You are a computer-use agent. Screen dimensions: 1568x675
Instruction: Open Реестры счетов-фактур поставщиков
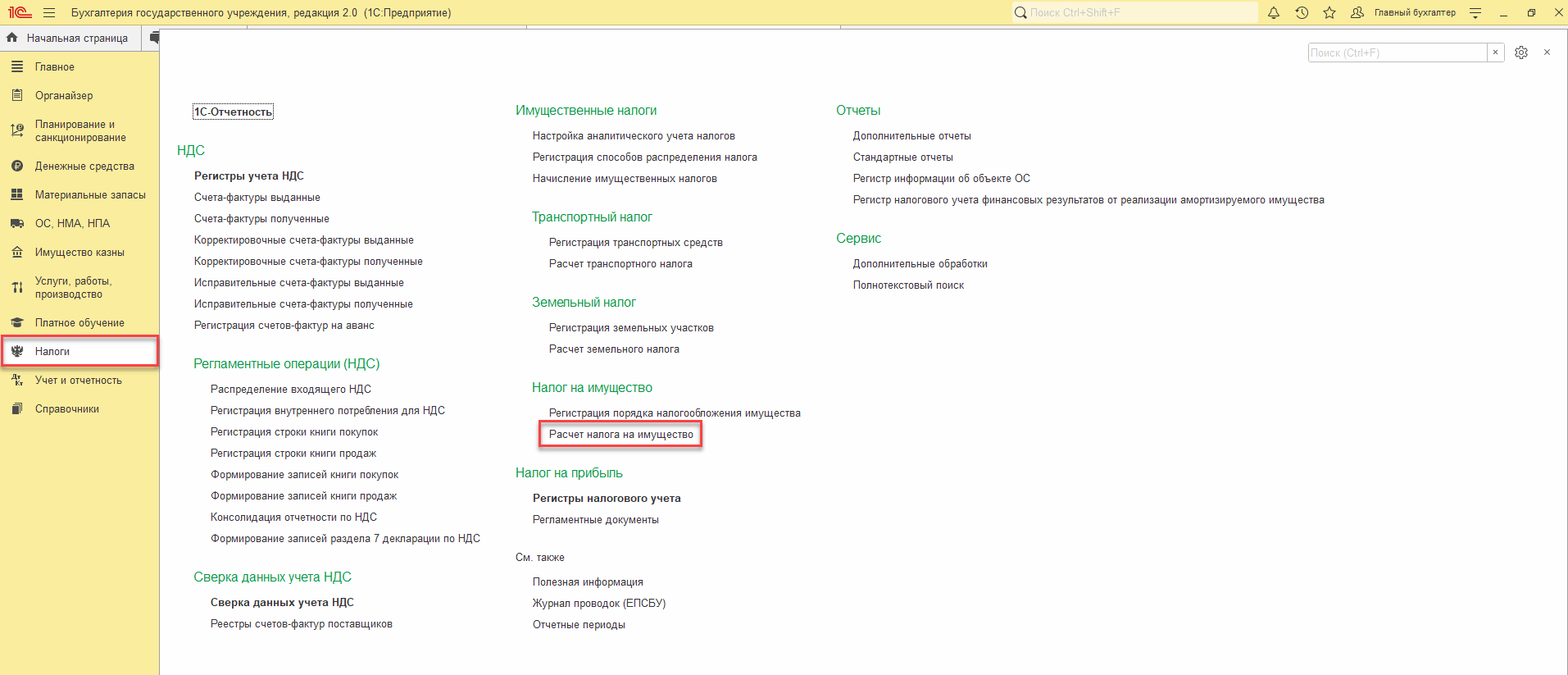point(302,623)
